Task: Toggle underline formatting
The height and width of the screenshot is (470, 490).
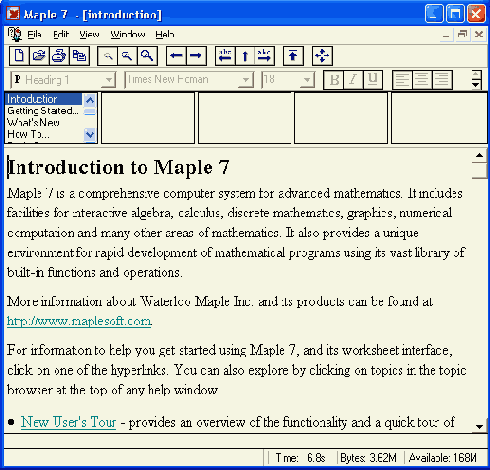Action: point(373,80)
